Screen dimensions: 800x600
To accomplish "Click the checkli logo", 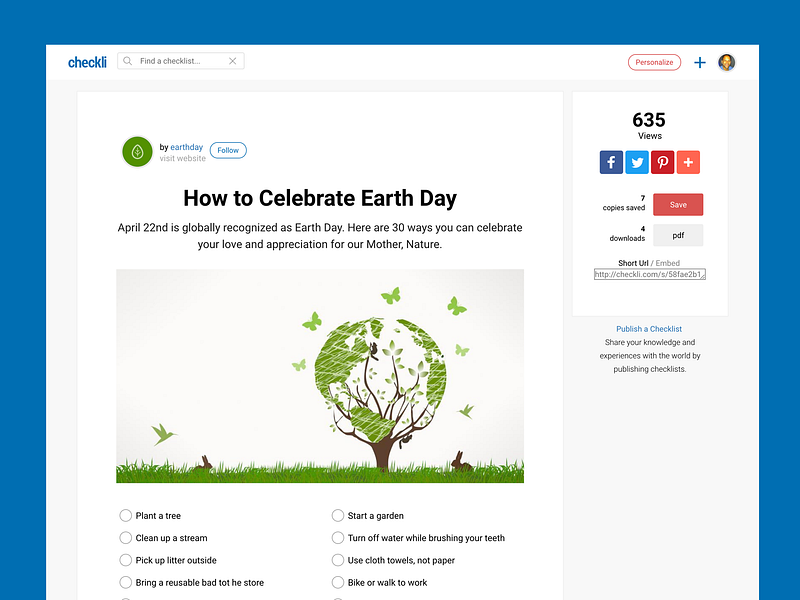I will (87, 62).
